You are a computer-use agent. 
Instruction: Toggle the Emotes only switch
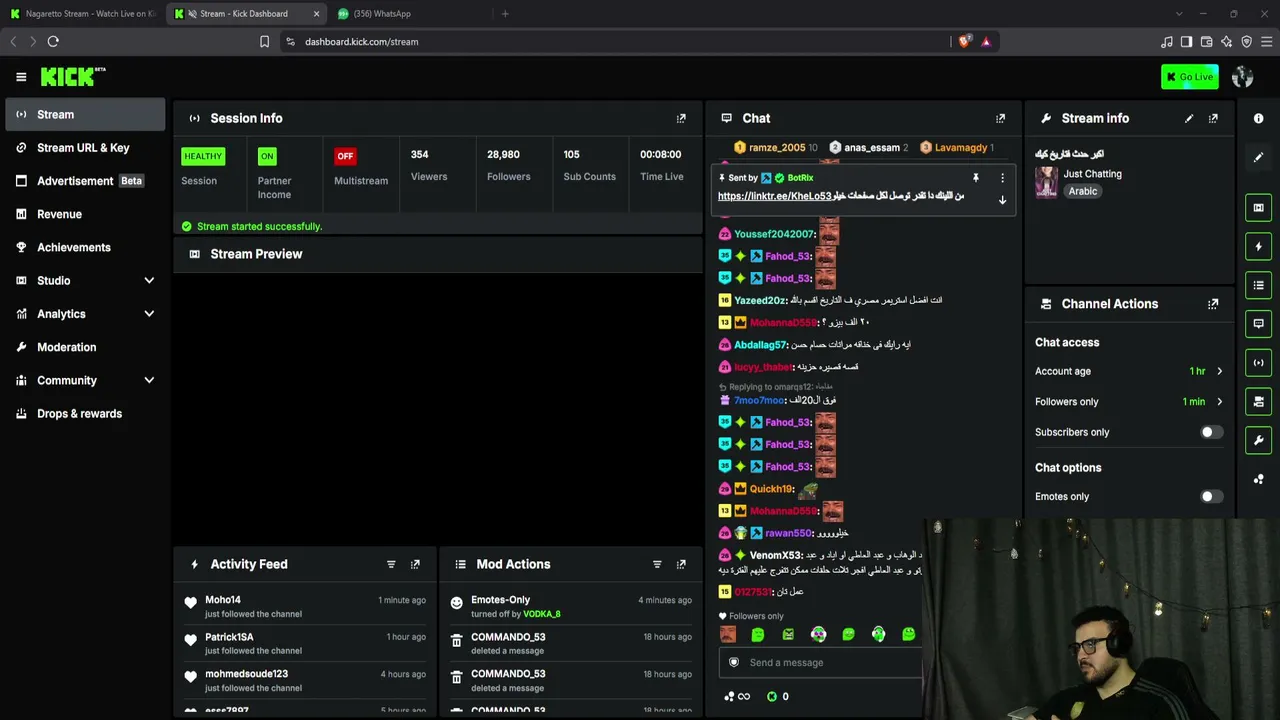click(1211, 496)
